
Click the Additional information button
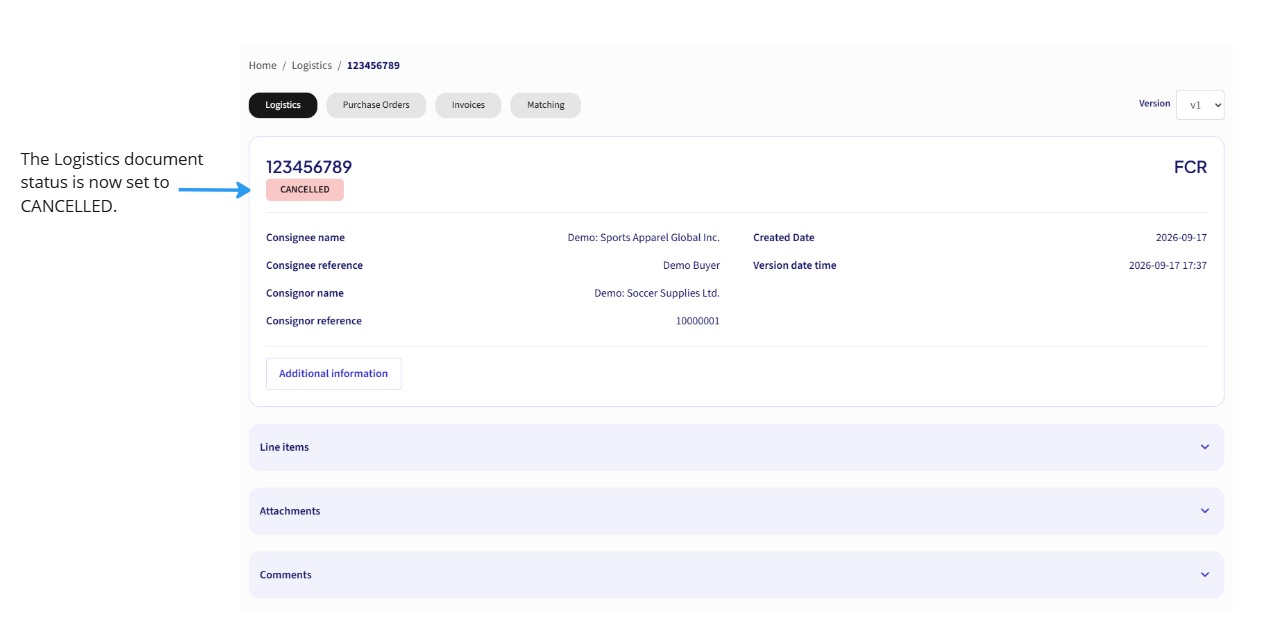click(x=334, y=374)
